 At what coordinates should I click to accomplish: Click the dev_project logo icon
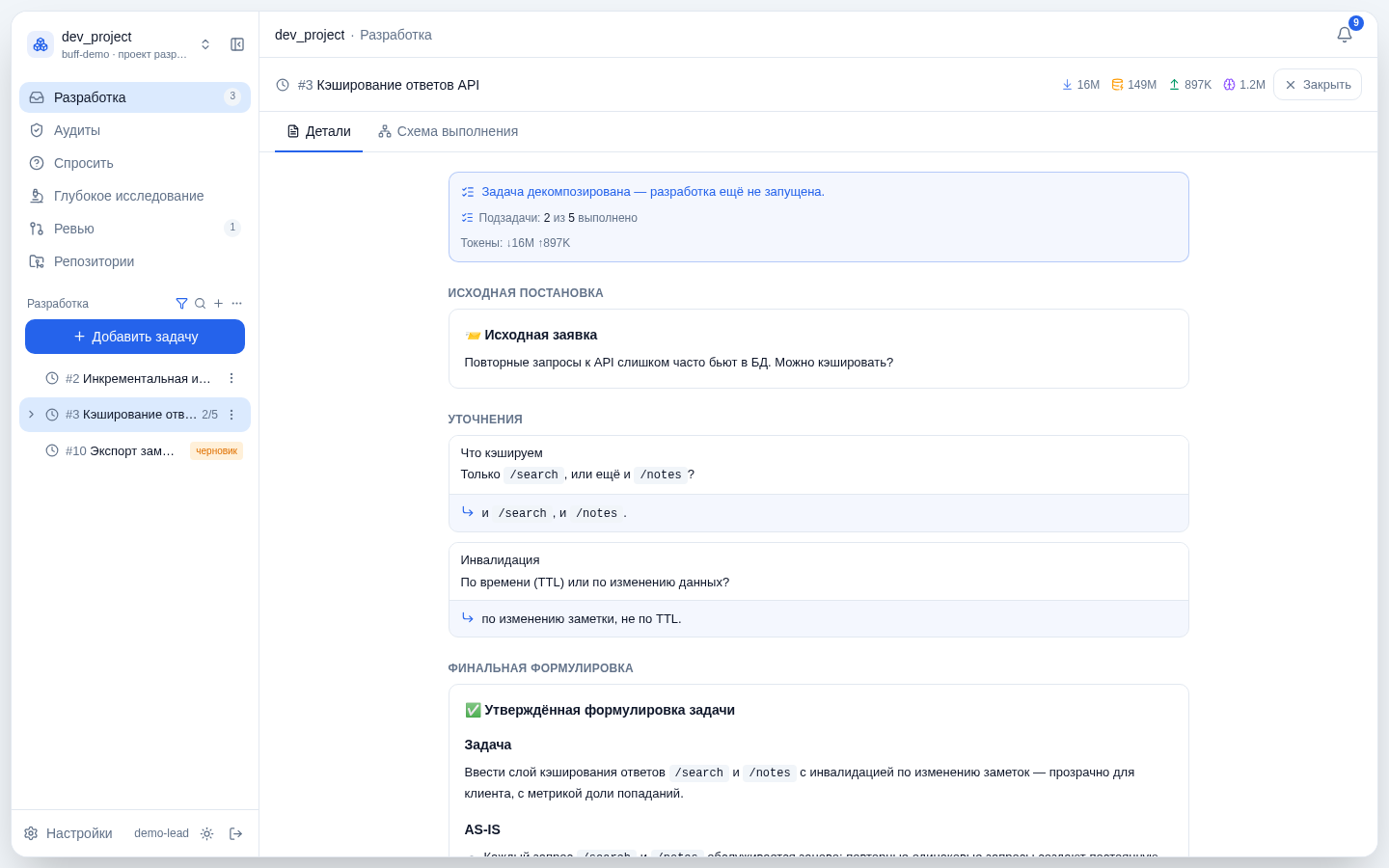pos(41,44)
